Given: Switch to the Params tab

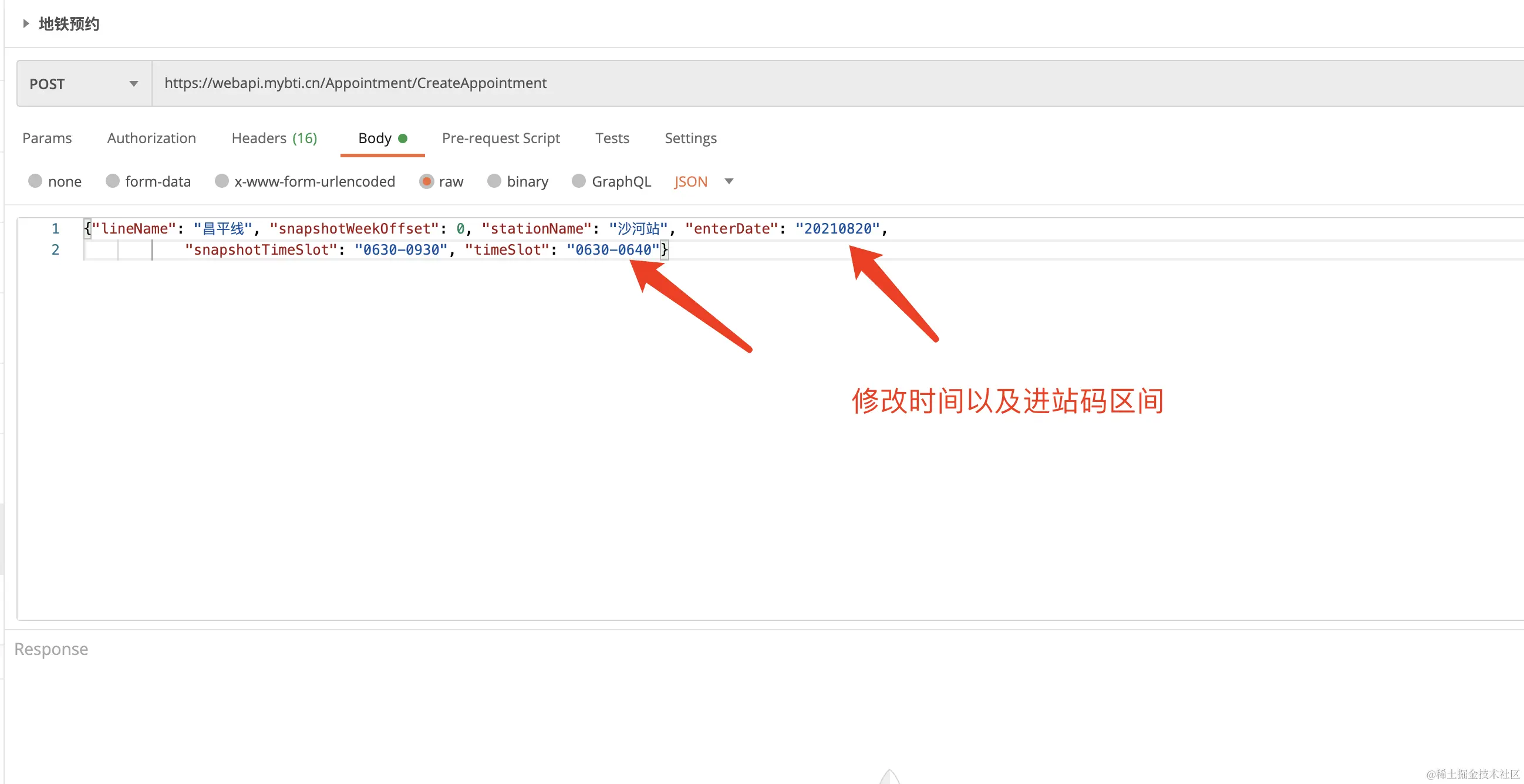Looking at the screenshot, I should pos(47,138).
